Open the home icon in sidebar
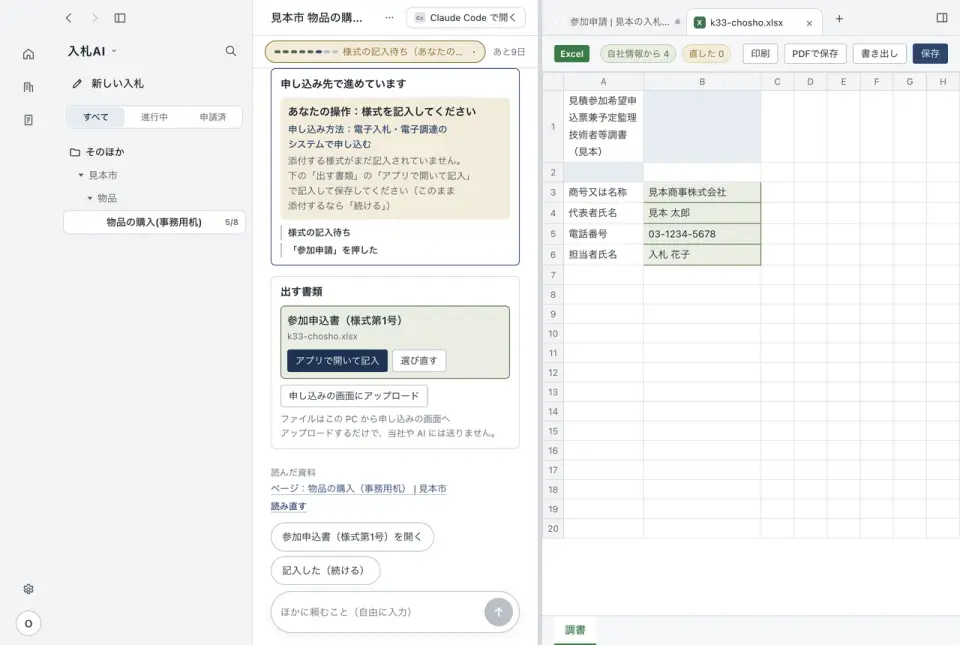 pyautogui.click(x=28, y=54)
